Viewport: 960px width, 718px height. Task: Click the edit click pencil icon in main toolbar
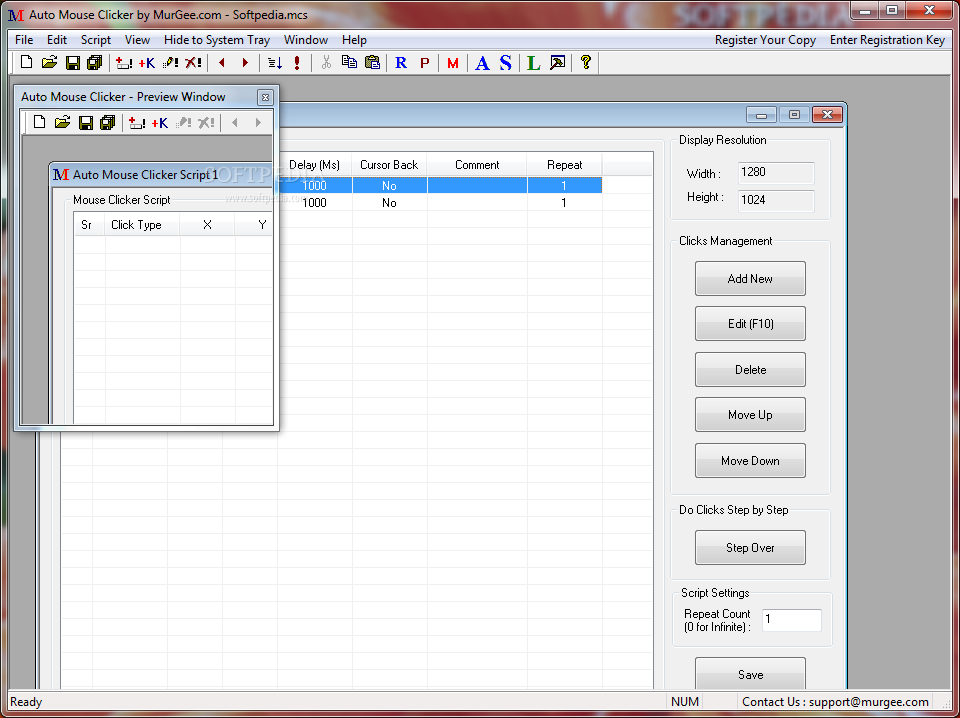point(170,62)
